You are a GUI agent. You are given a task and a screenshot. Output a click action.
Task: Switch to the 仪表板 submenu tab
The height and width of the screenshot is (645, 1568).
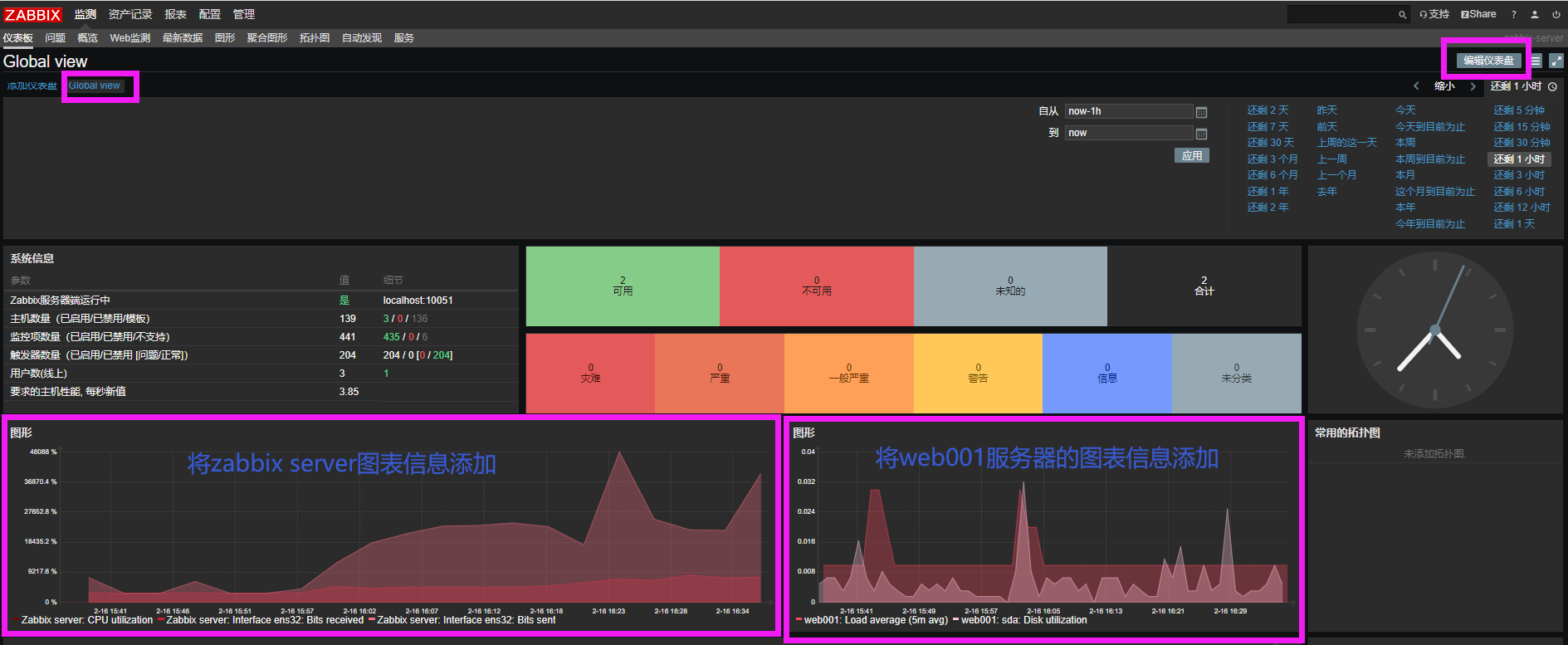(17, 38)
